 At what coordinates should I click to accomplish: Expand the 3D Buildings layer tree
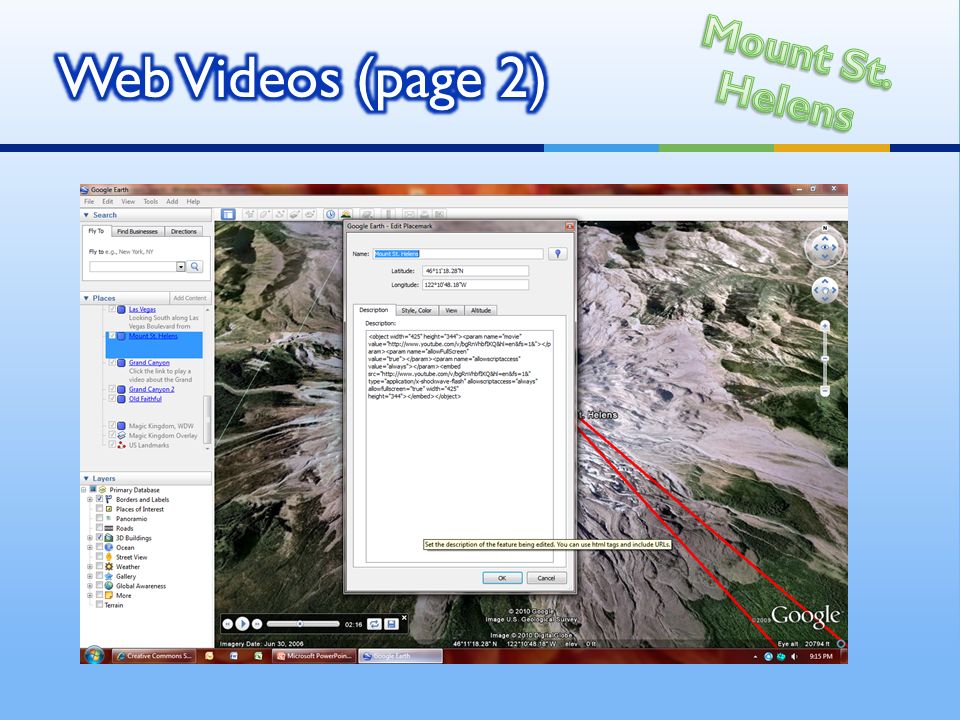90,538
